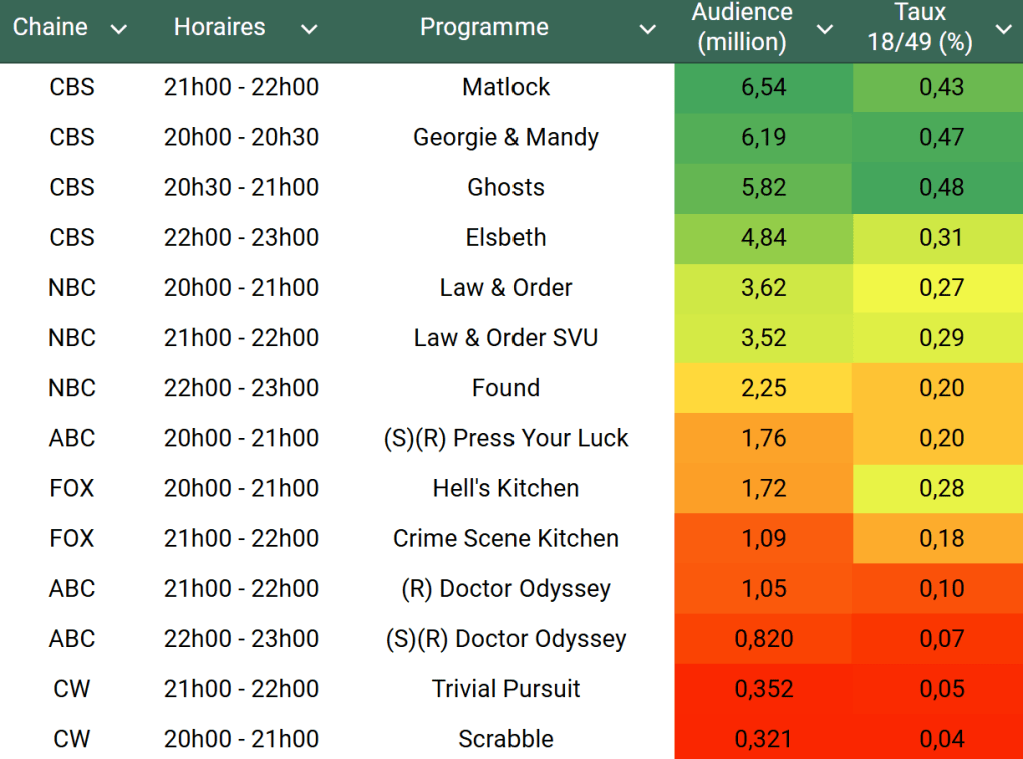The height and width of the screenshot is (759, 1023).
Task: Click the Programme header label
Action: coord(484,27)
